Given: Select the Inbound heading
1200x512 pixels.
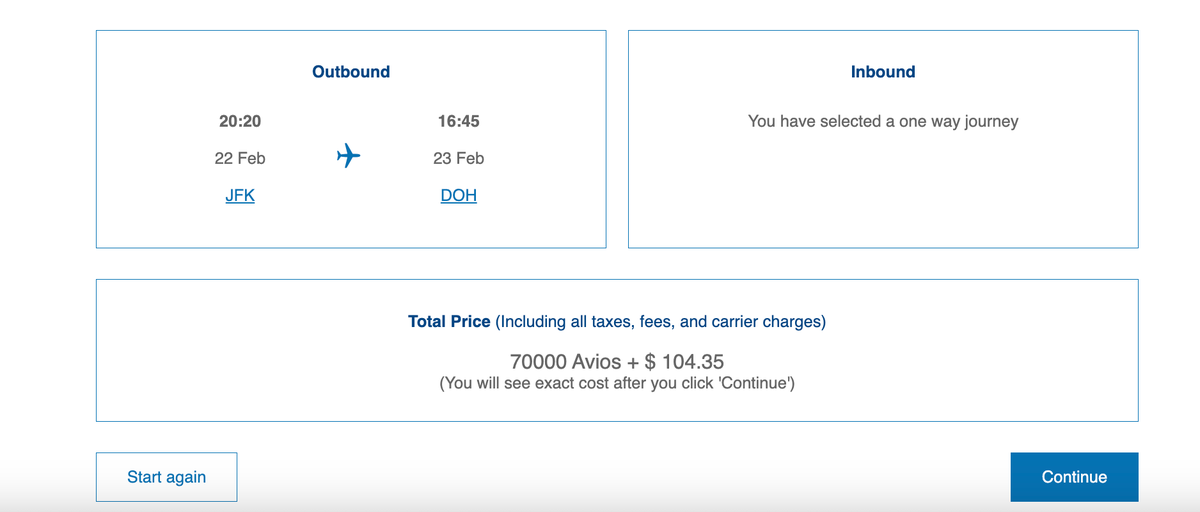Looking at the screenshot, I should pos(883,72).
